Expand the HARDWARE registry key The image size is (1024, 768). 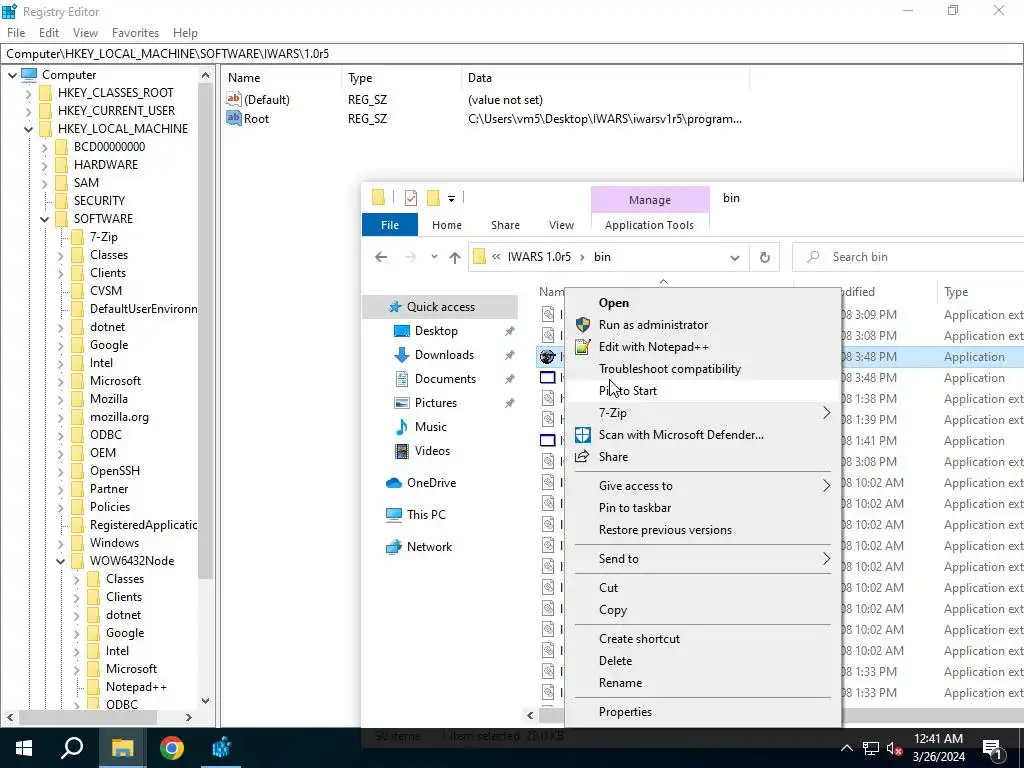point(44,165)
